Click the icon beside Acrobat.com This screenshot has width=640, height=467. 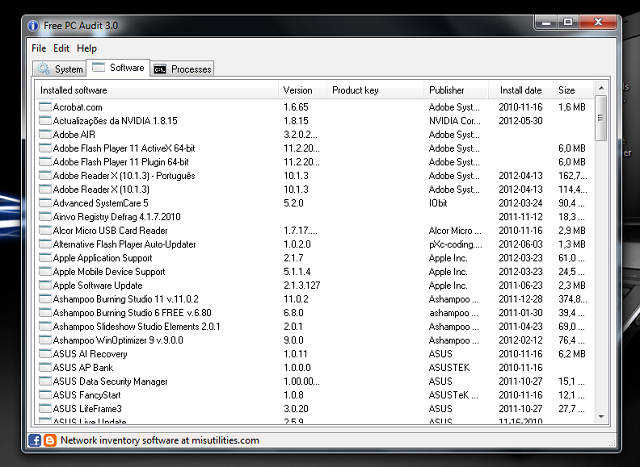point(45,107)
